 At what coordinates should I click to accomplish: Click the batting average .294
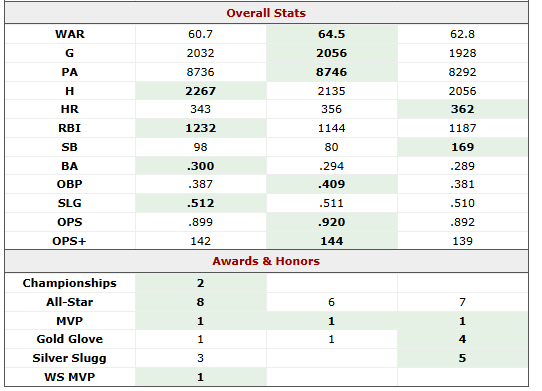331,166
